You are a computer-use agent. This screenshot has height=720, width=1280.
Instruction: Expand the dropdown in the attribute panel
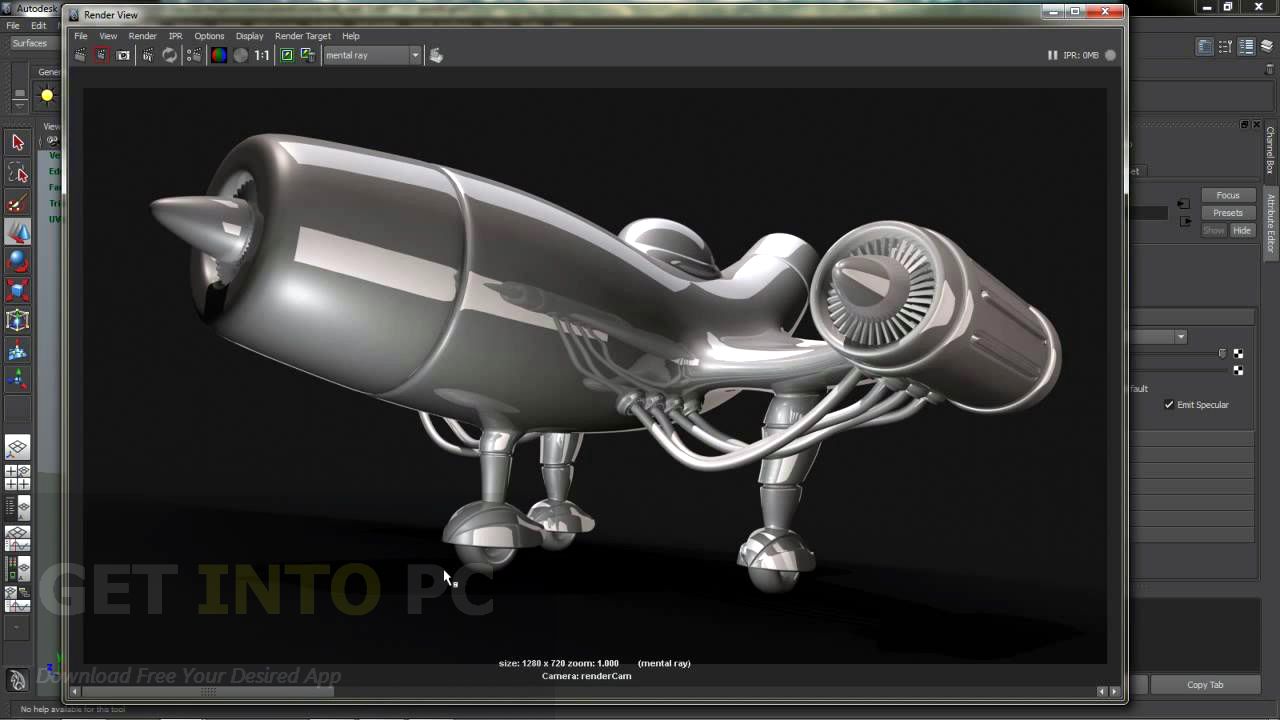click(1181, 337)
